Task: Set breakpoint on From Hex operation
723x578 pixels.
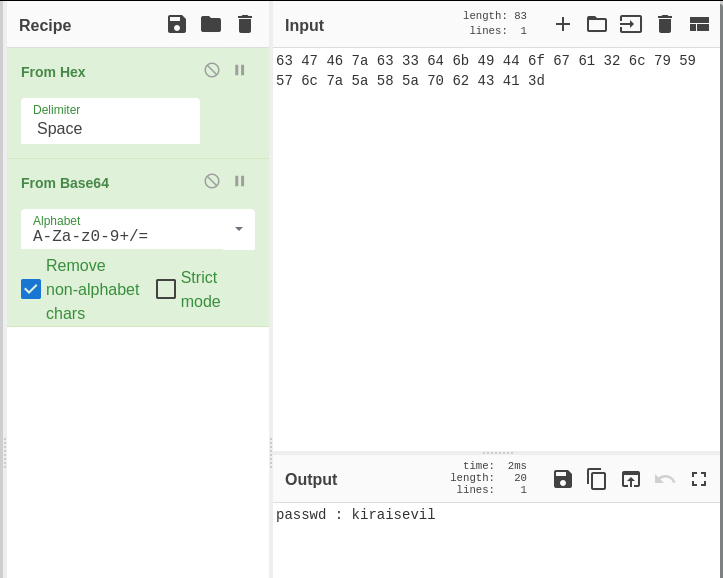Action: point(240,71)
